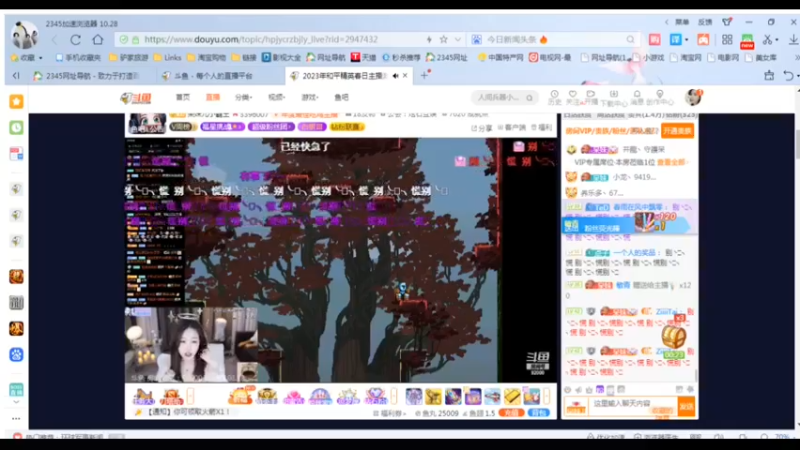The height and width of the screenshot is (450, 800).
Task: Open Douyu 关注 heart icon
Action: tap(572, 97)
